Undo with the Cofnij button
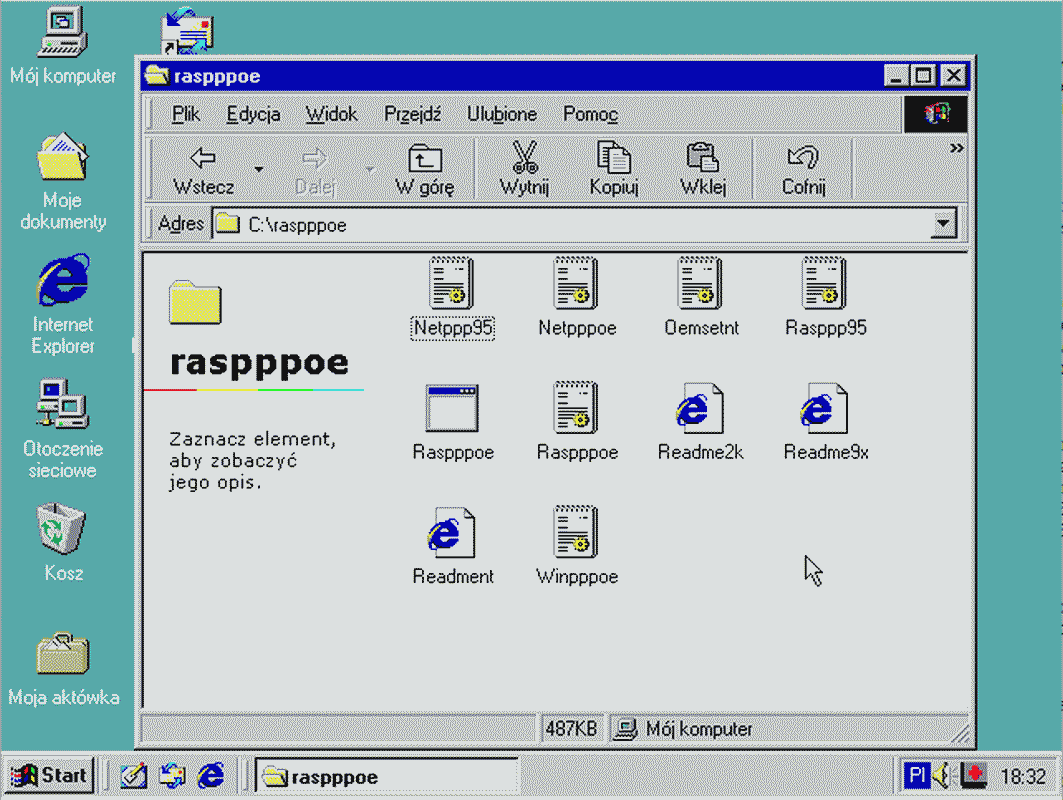 coord(803,169)
